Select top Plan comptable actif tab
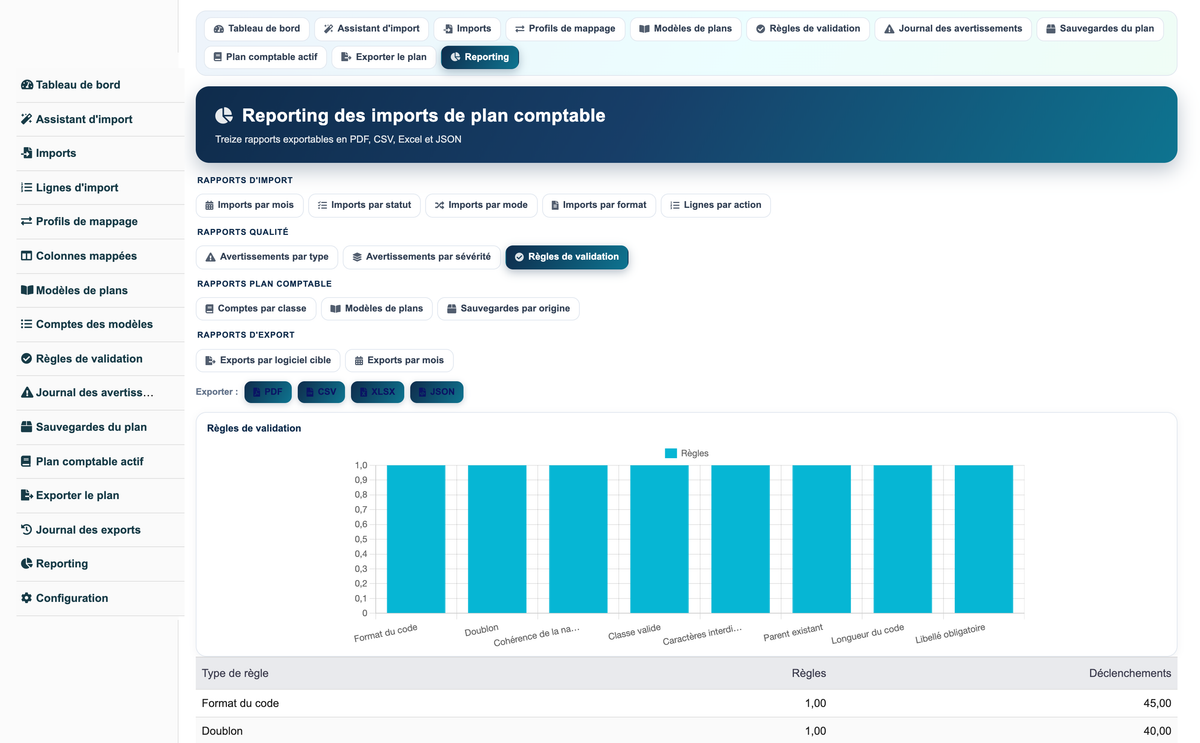Image resolution: width=1200 pixels, height=743 pixels. pos(266,57)
